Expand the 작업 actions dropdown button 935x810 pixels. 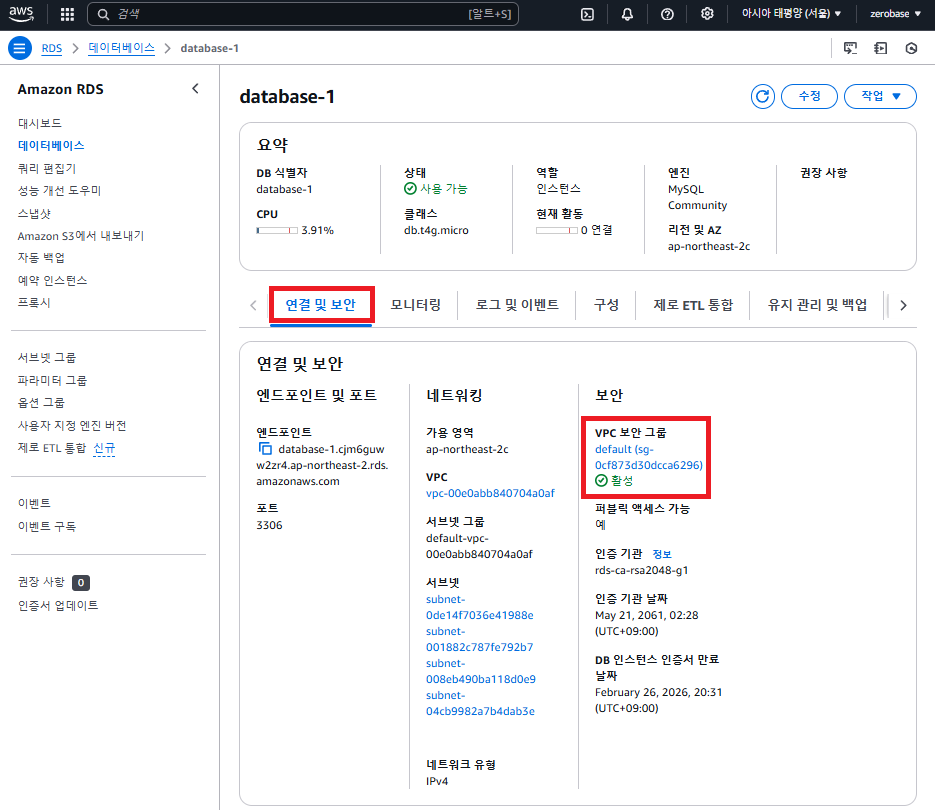click(880, 96)
